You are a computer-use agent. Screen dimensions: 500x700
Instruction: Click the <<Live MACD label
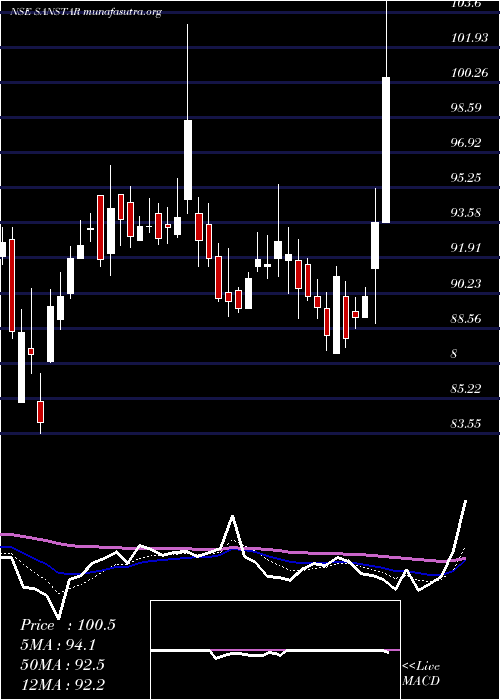point(421,674)
